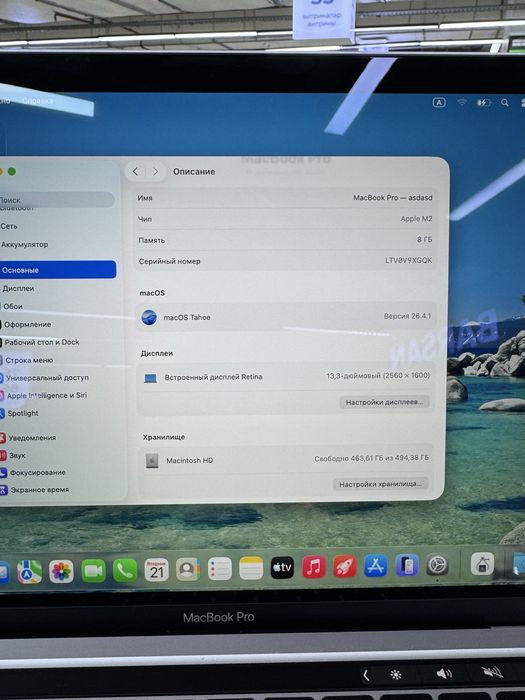The image size is (525, 700).
Task: Go forward with the right chevron
Action: click(x=155, y=171)
